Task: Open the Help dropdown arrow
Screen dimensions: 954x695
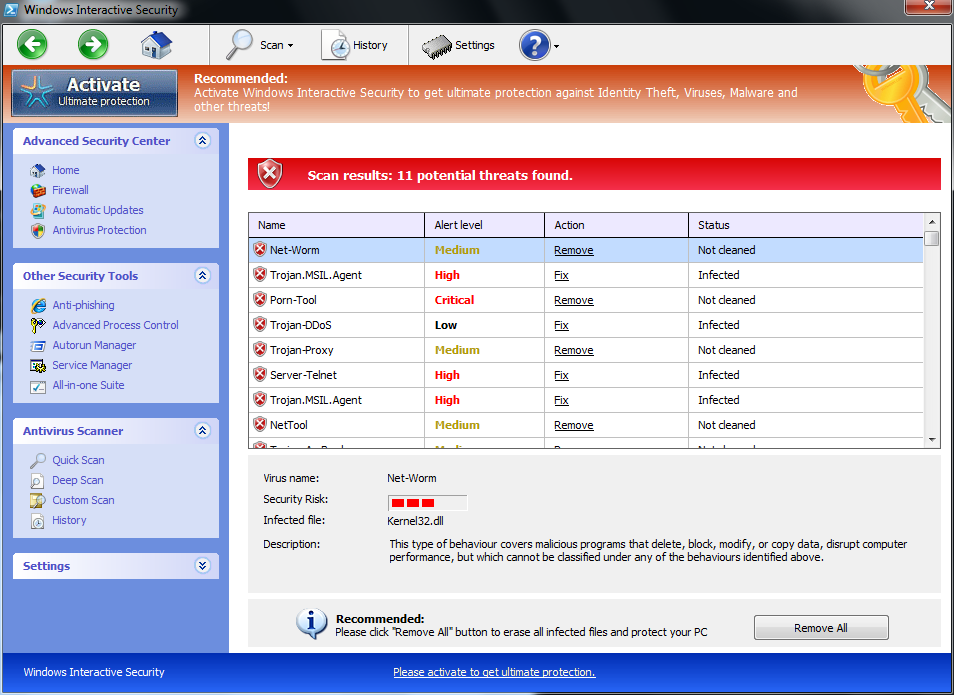Action: click(556, 45)
